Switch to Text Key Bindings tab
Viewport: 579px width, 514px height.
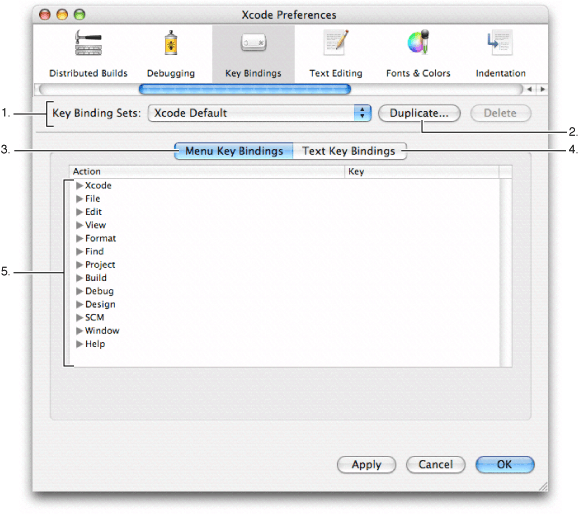tap(349, 151)
